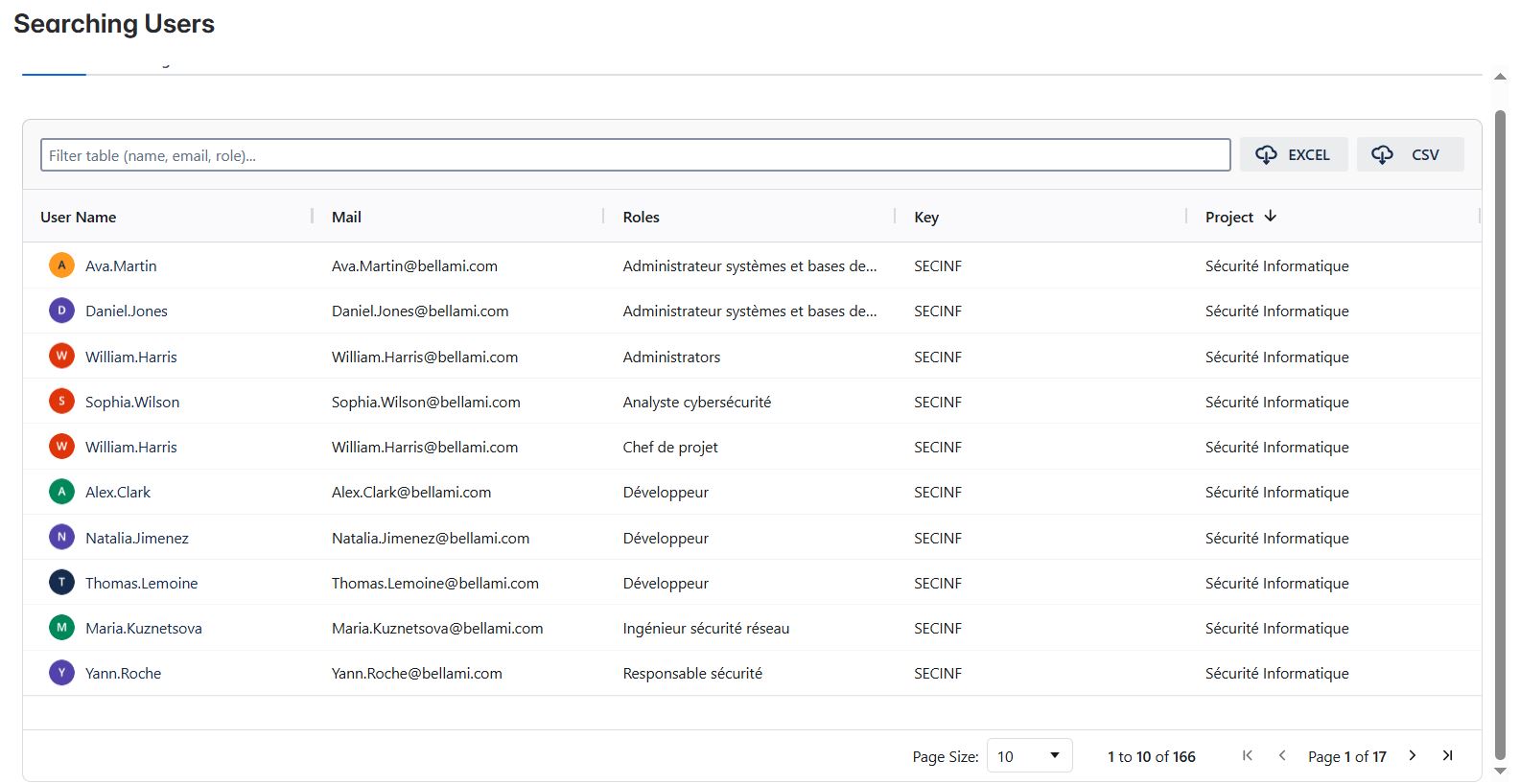The width and height of the screenshot is (1520, 784).
Task: Click Thomas.Lemoine's dark avatar icon
Action: [x=61, y=583]
